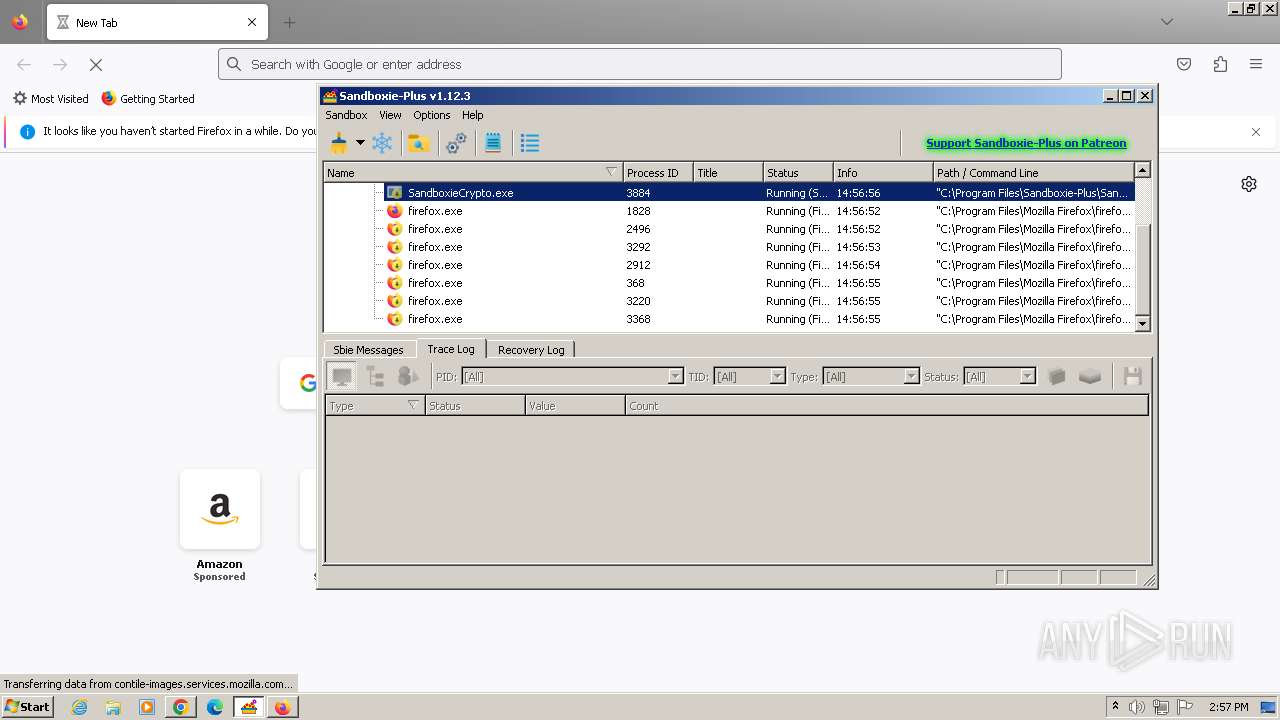
Task: Click the SandboxieCrypto.exe path cell
Action: 1033,193
